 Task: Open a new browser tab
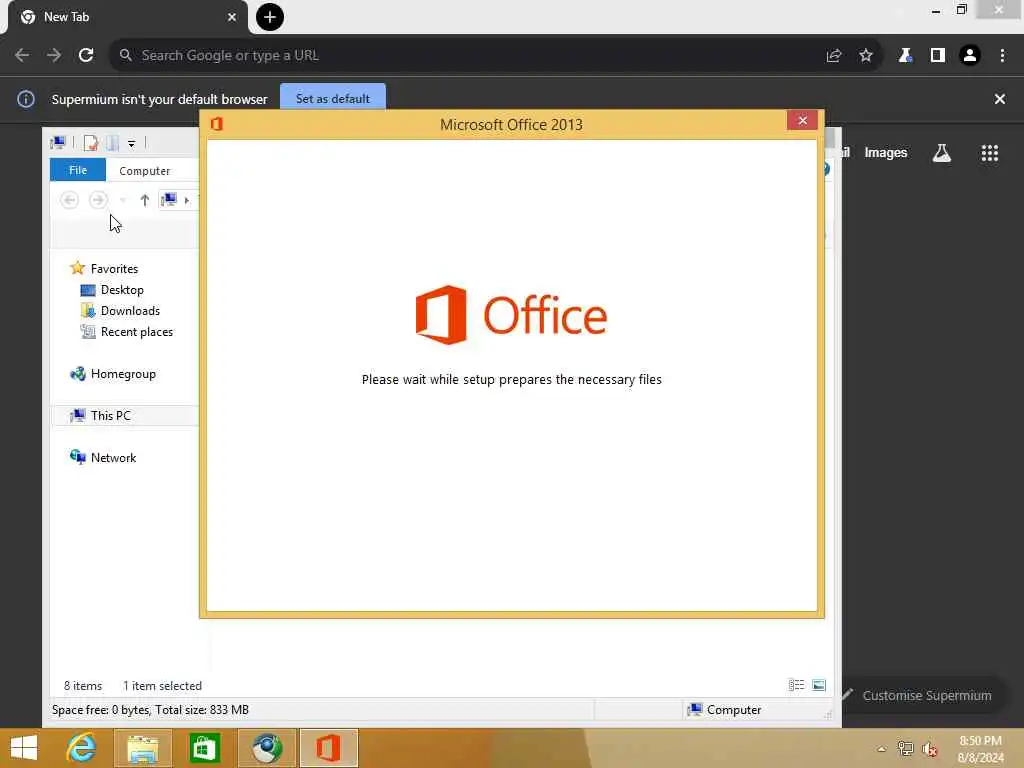pos(270,17)
